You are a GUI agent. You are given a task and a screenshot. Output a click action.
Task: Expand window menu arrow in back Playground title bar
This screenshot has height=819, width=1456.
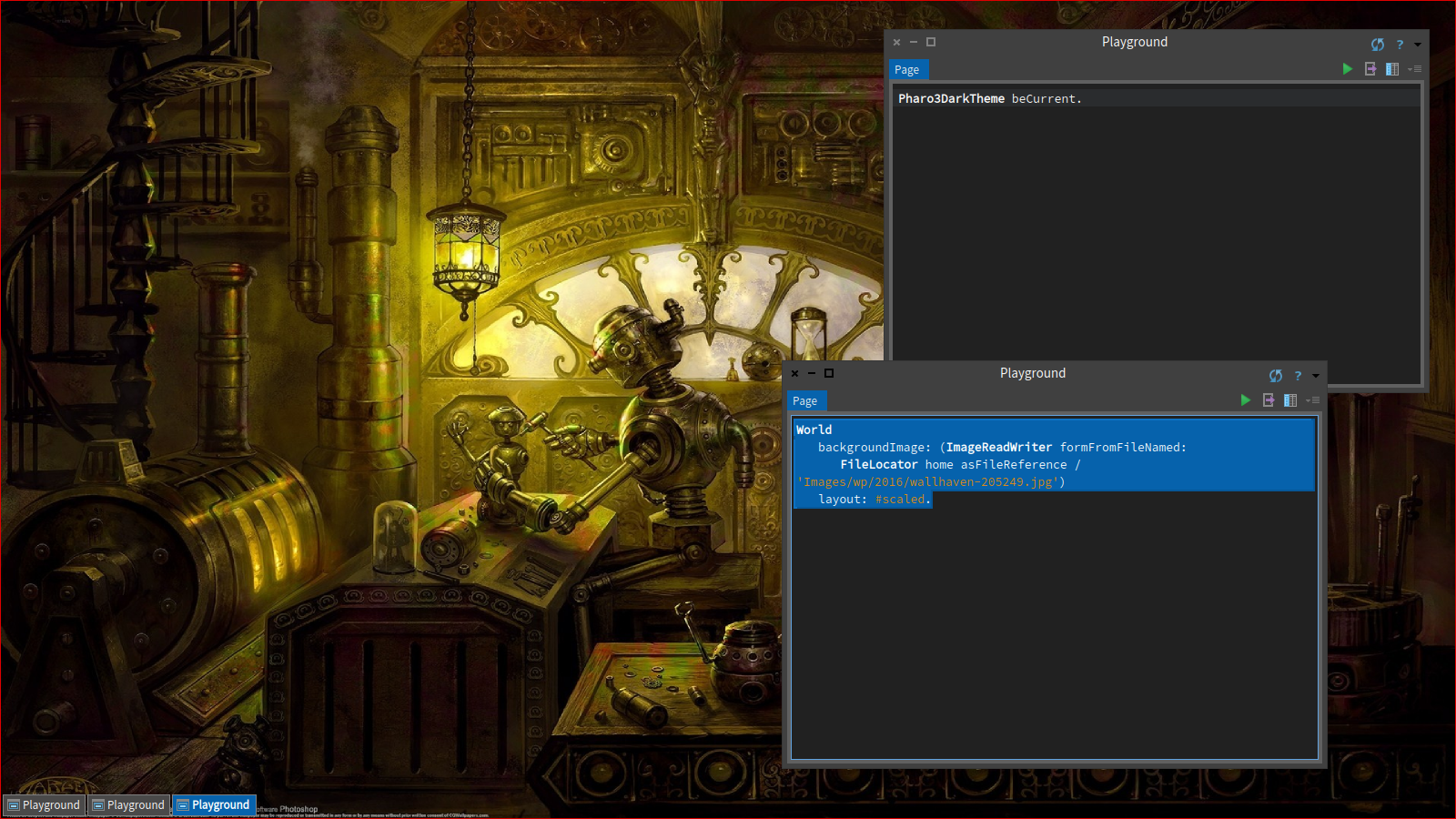coord(1418,45)
